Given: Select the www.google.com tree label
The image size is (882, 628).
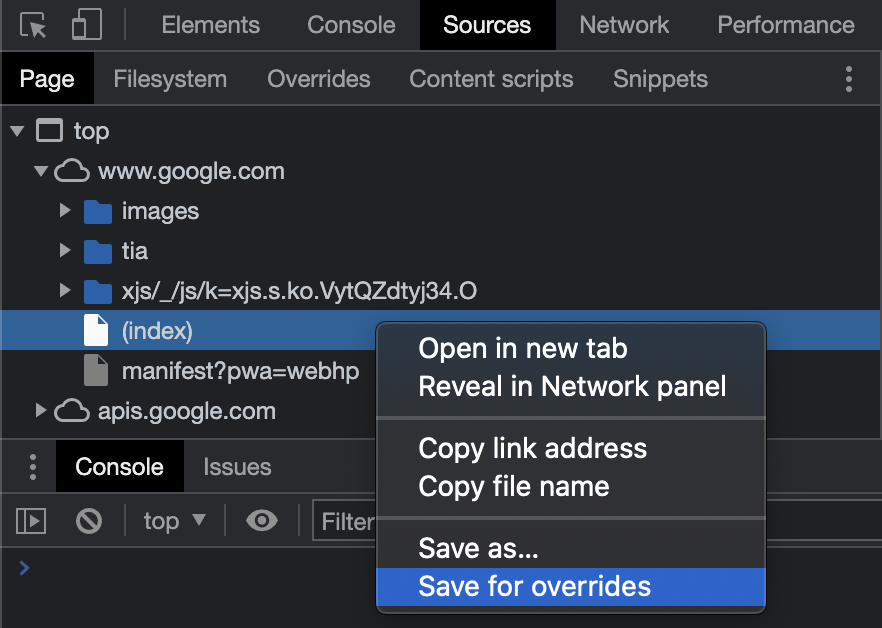Looking at the screenshot, I should click(x=191, y=171).
